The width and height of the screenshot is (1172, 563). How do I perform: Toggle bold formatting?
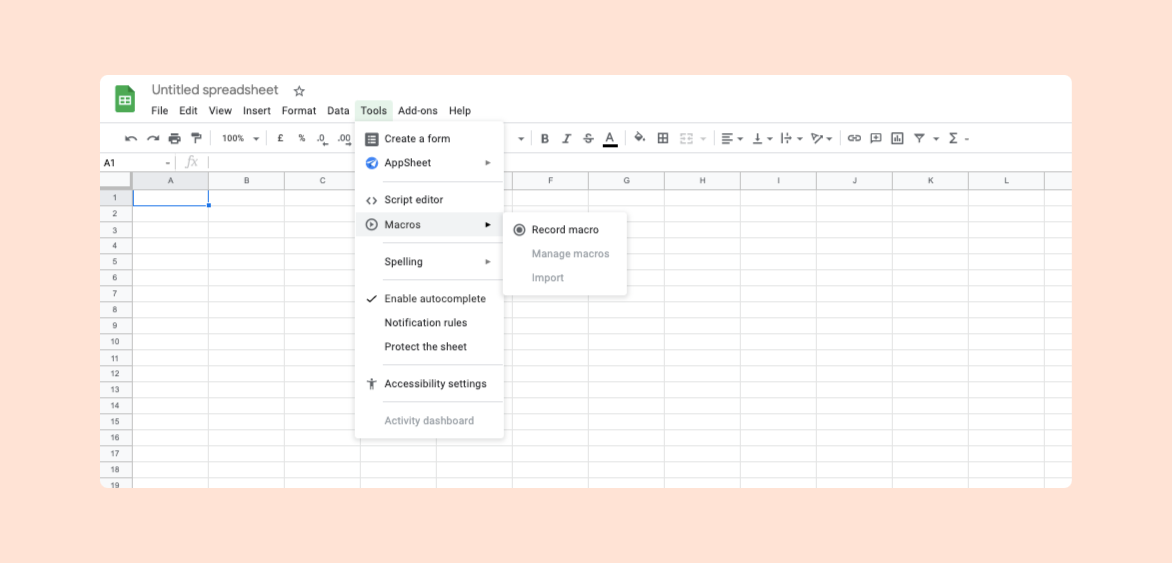[545, 138]
